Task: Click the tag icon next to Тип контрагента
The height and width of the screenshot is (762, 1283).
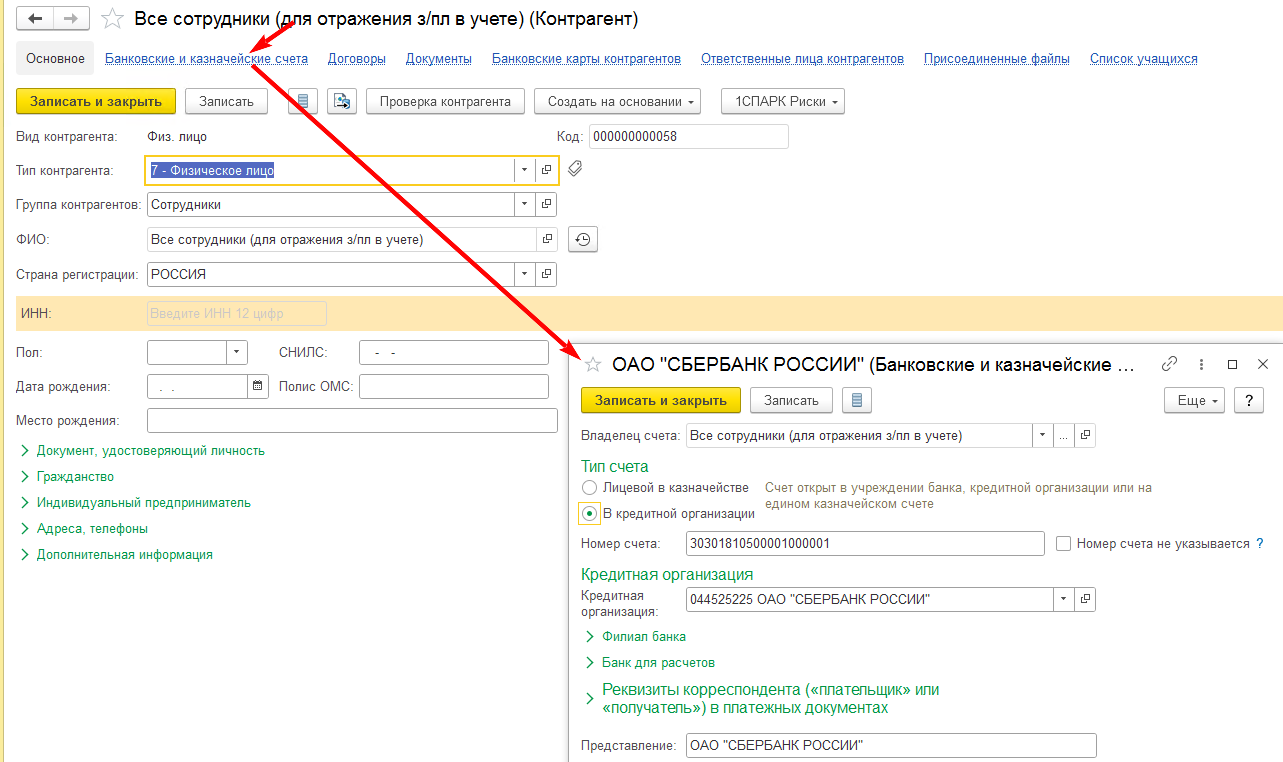Action: 574,169
